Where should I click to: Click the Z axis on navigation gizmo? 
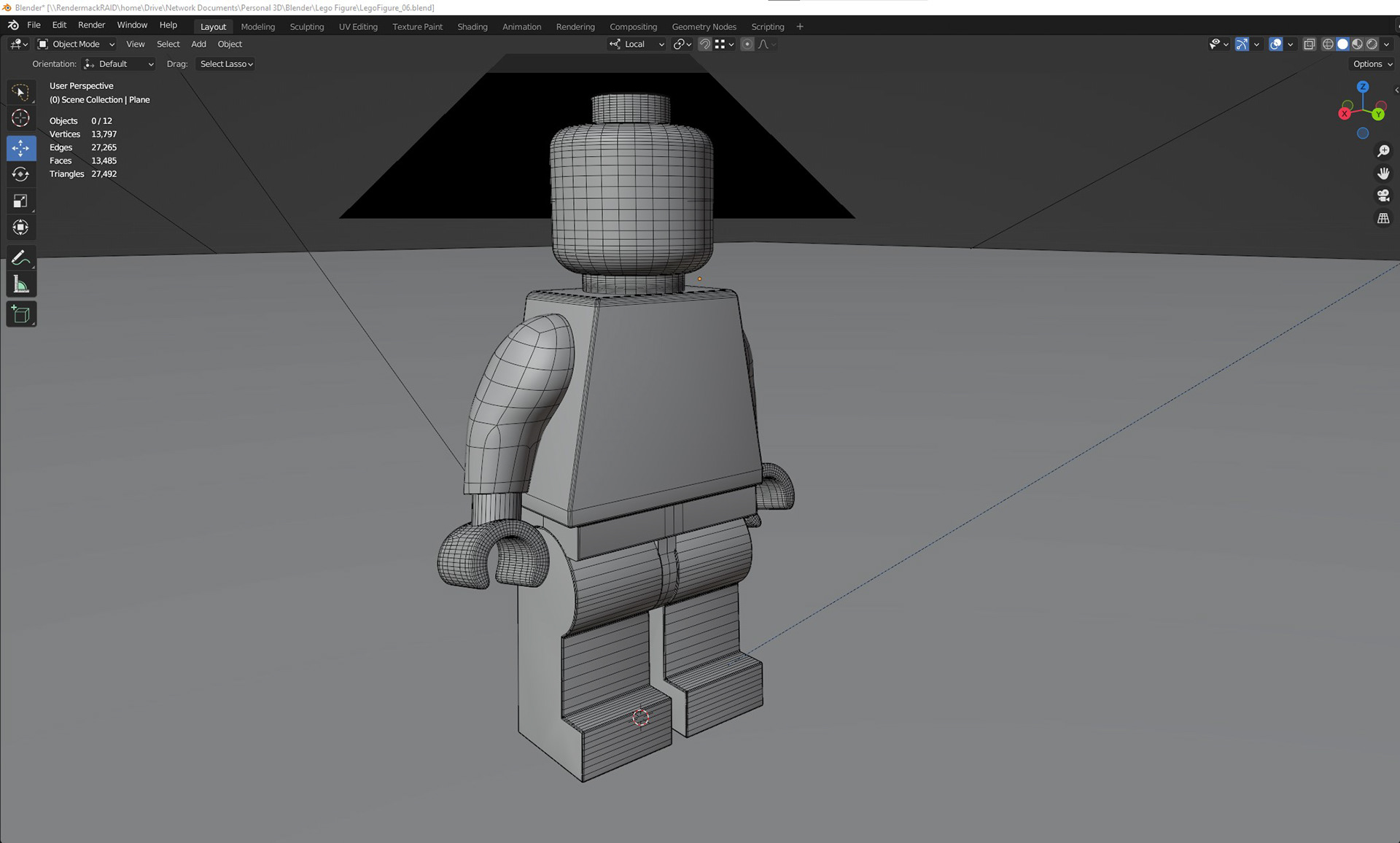tap(1362, 87)
